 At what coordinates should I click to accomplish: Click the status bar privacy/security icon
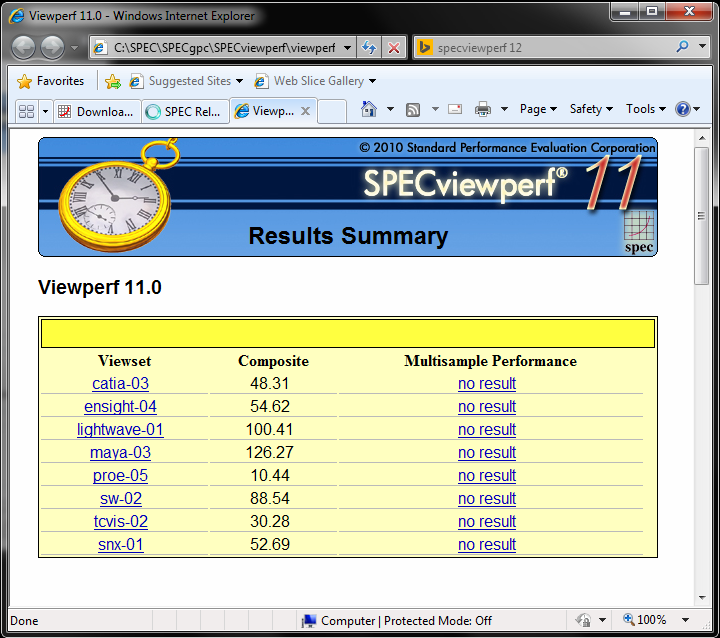click(584, 620)
